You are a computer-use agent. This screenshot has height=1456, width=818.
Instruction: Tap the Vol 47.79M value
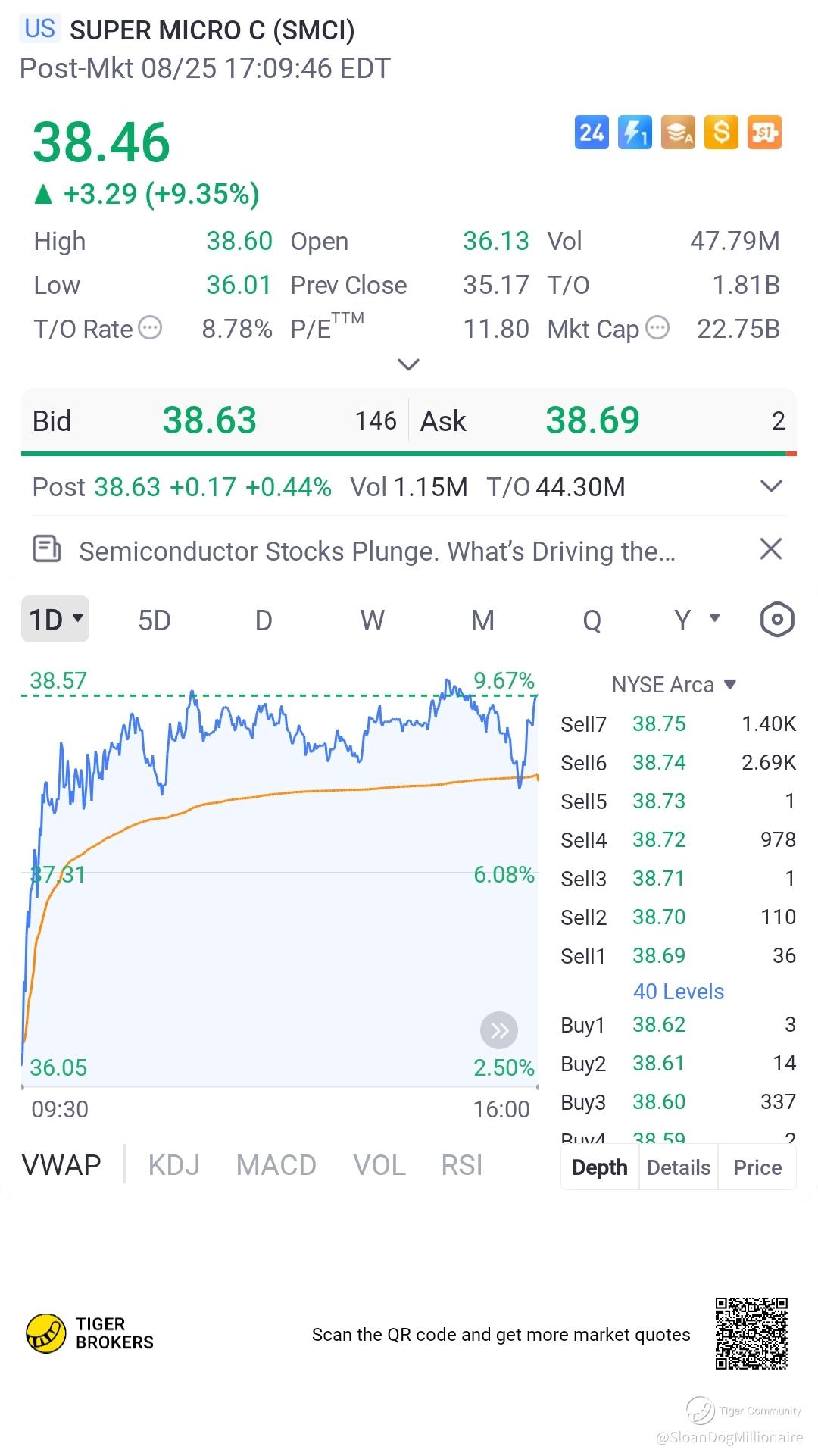[x=735, y=241]
